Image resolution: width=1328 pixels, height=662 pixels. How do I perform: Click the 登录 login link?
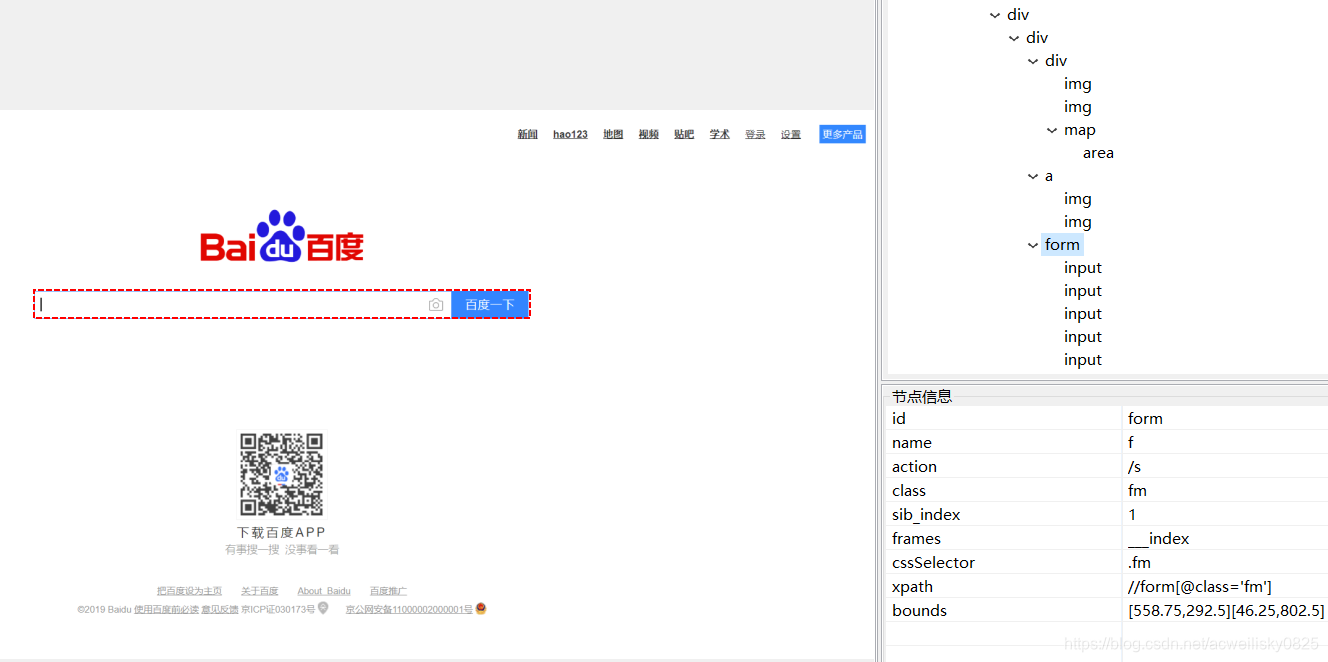coord(755,134)
